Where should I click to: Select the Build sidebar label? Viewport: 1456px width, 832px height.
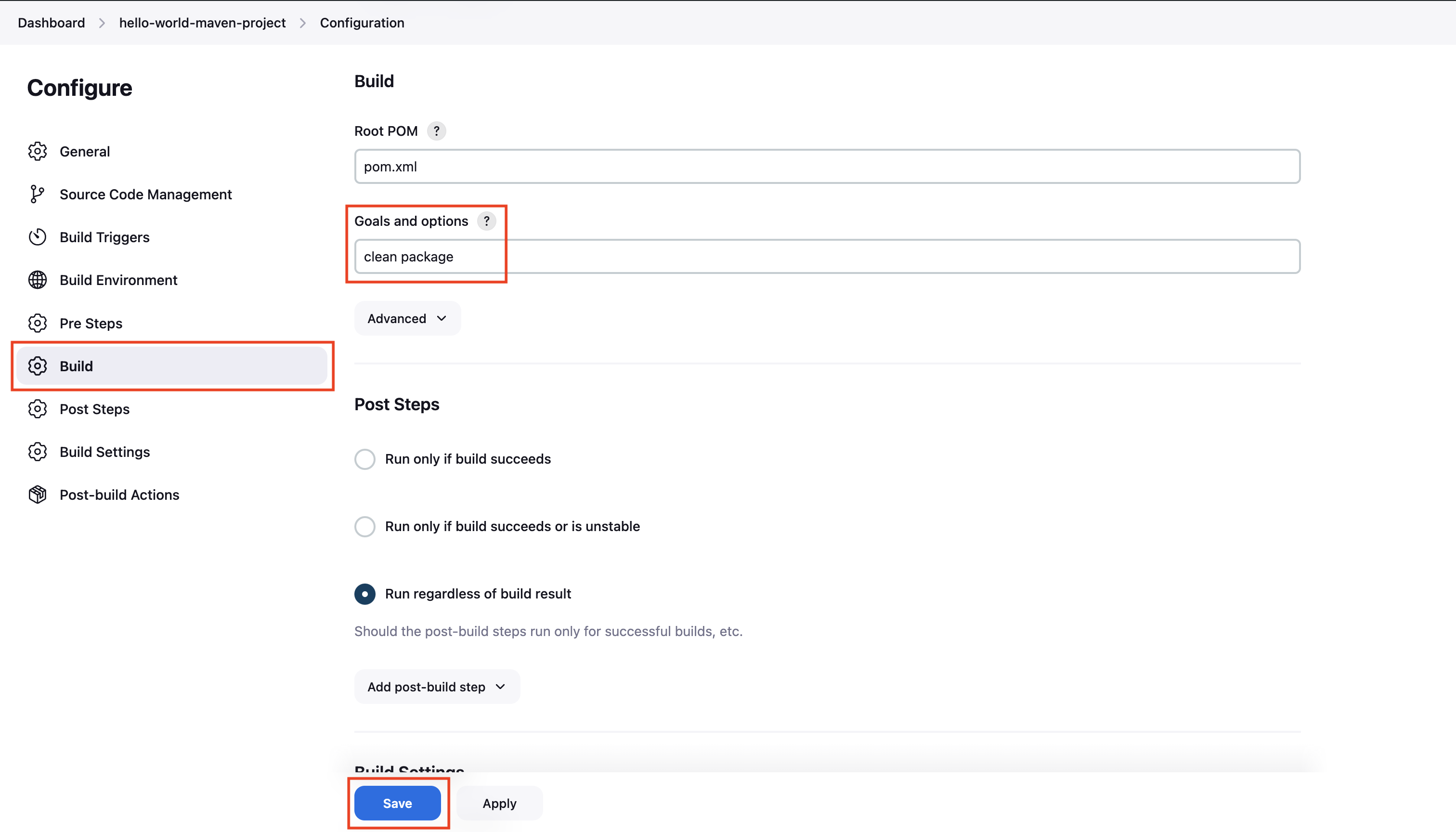pyautogui.click(x=76, y=366)
